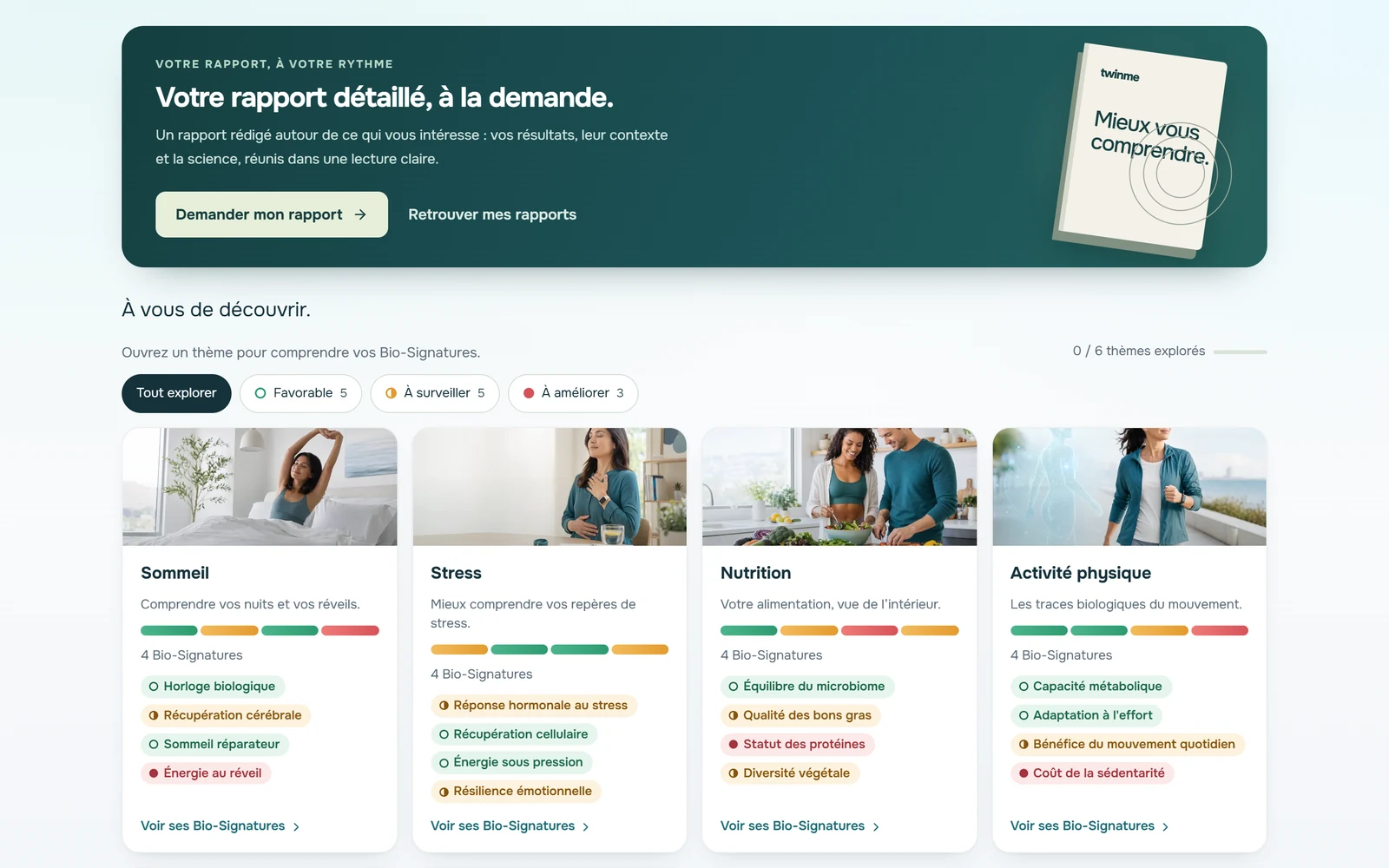Click the Bénéfice du mouvement quotidien tag
Viewport: 1389px width, 868px height.
(1128, 744)
